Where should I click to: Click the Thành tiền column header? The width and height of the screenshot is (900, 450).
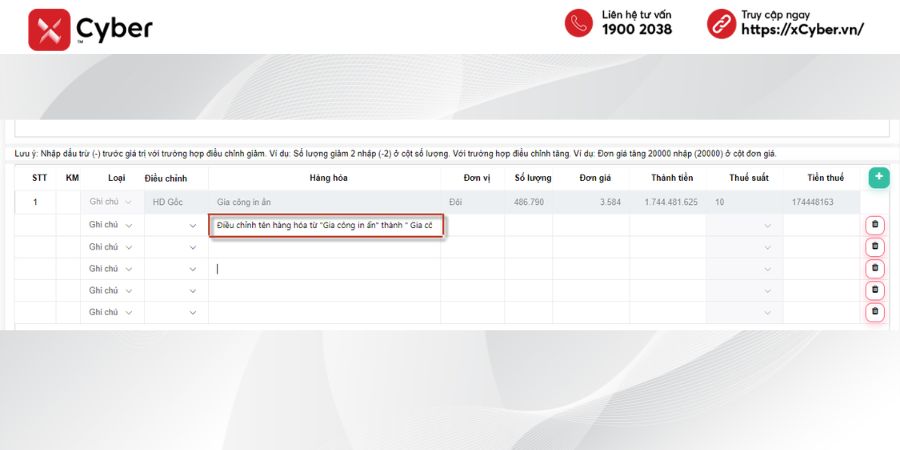click(672, 178)
